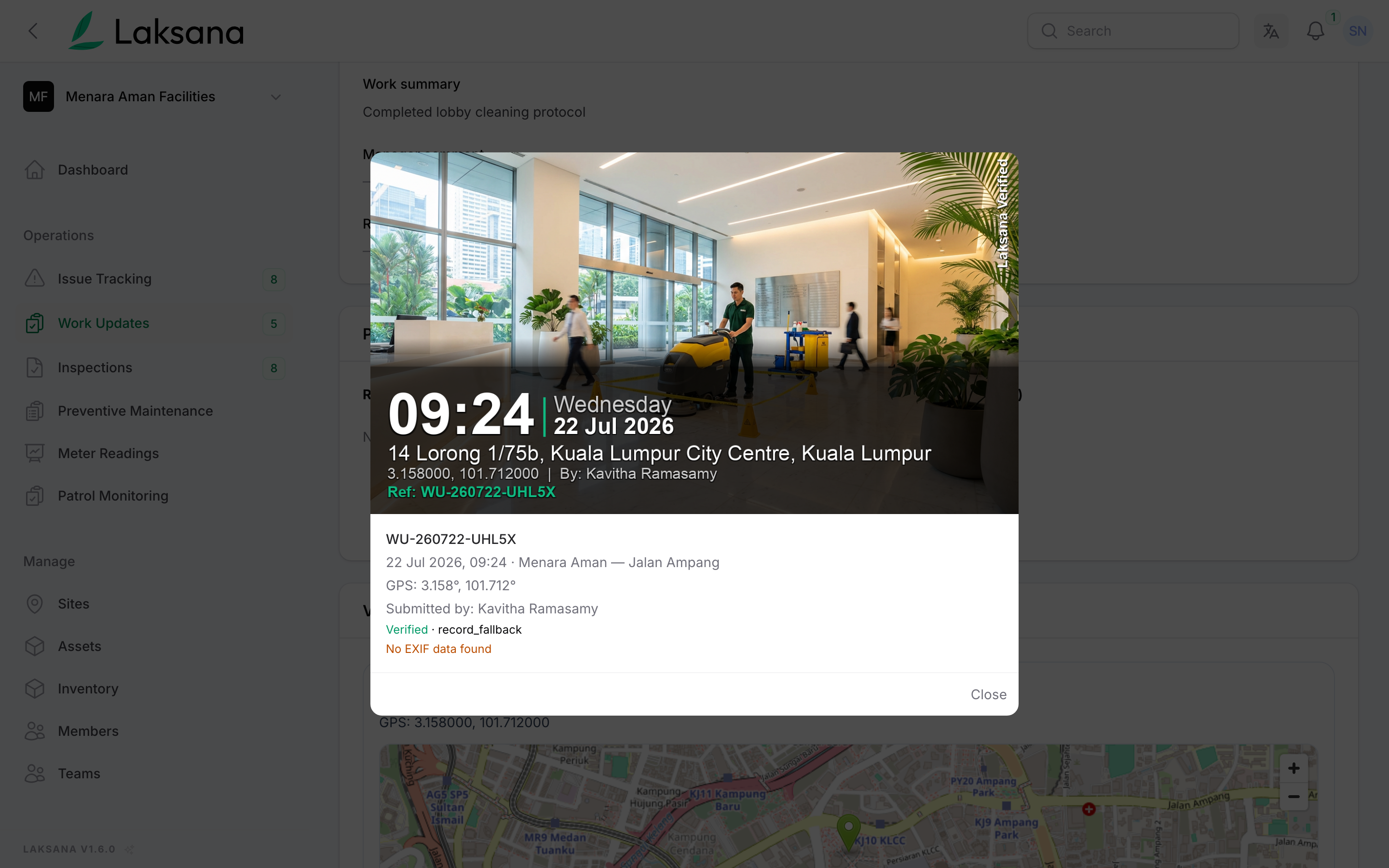This screenshot has width=1389, height=868.
Task: Click Submitted by Kavitha Ramasamy line
Action: (x=492, y=609)
